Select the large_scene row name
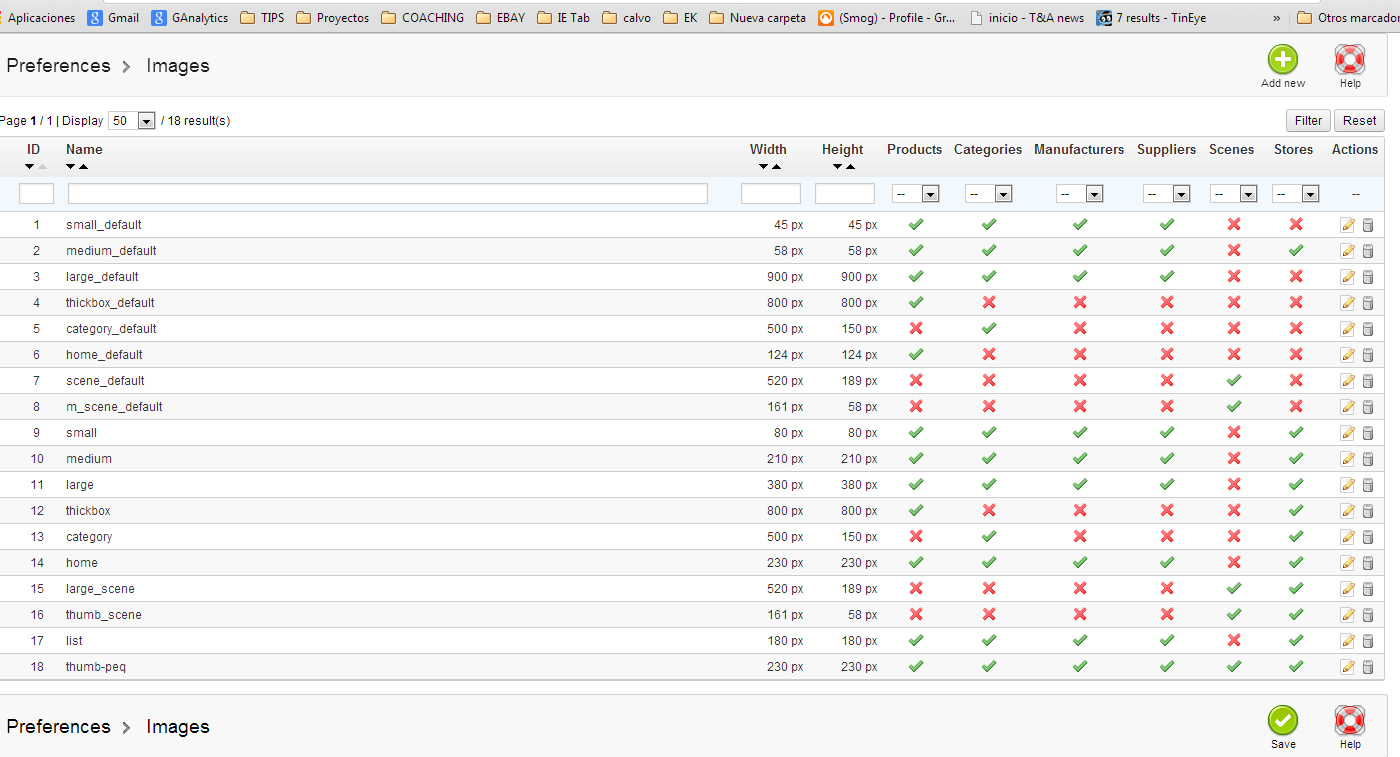The image size is (1400, 757). pyautogui.click(x=100, y=589)
